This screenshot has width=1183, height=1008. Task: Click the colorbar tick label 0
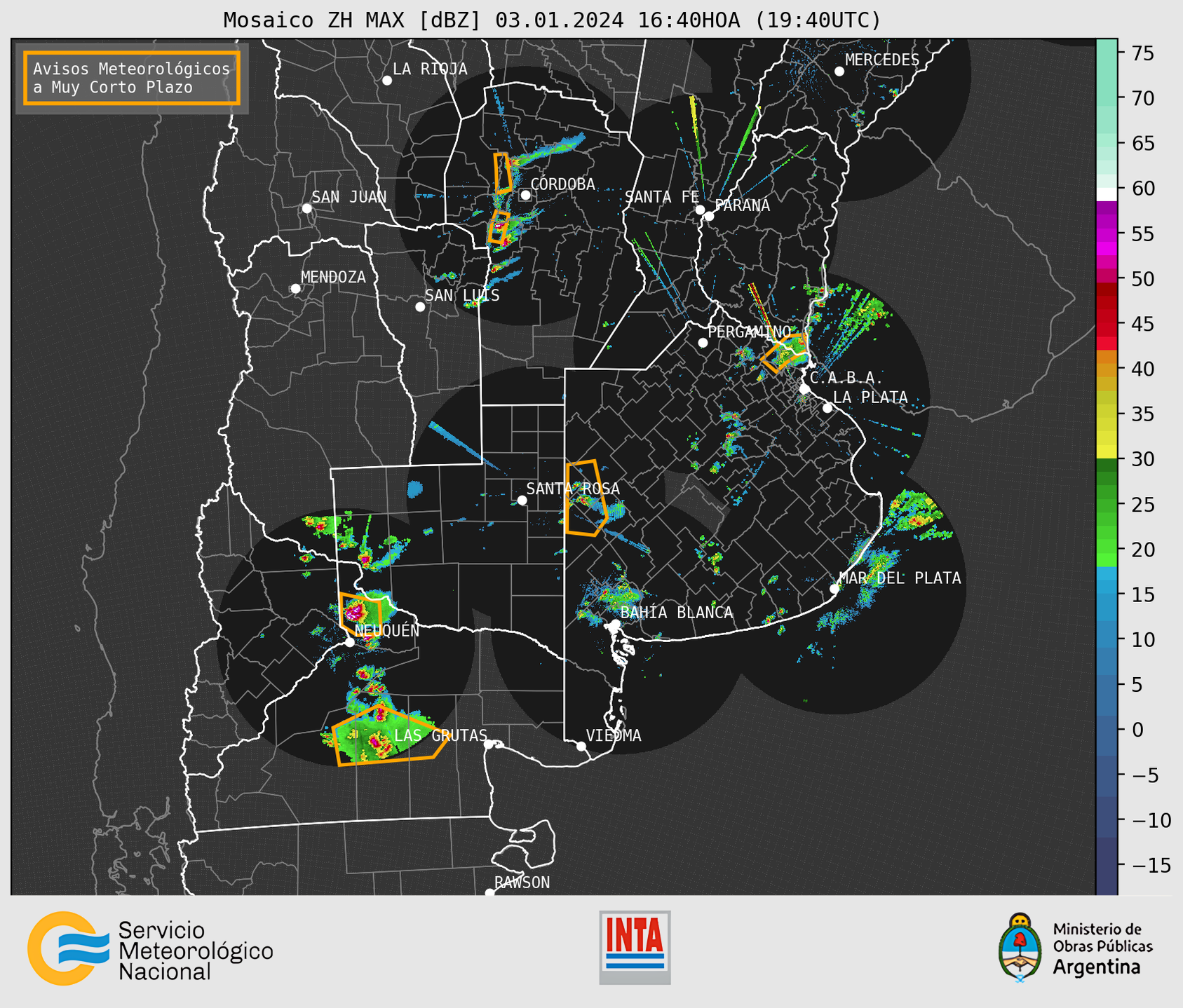(x=1137, y=730)
